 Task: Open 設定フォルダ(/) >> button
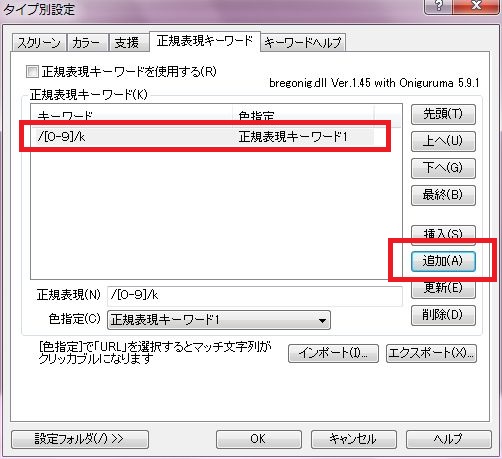pos(80,439)
